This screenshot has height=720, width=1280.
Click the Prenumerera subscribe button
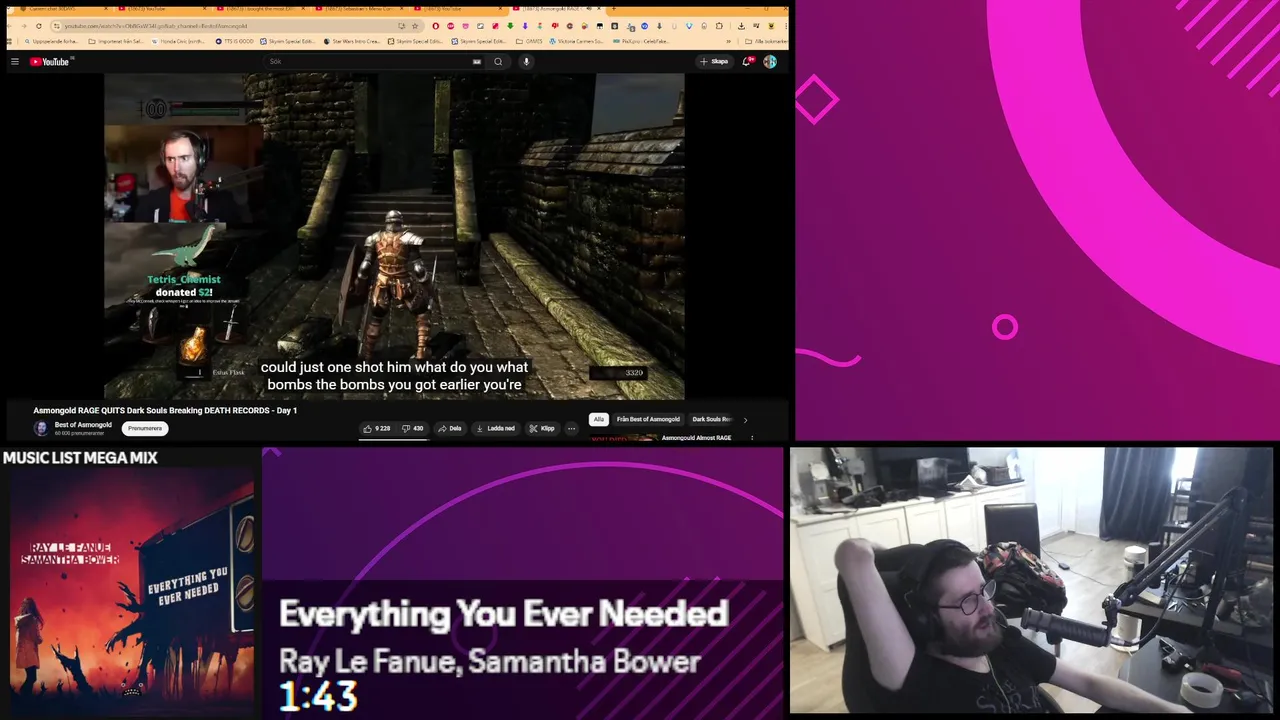(145, 428)
